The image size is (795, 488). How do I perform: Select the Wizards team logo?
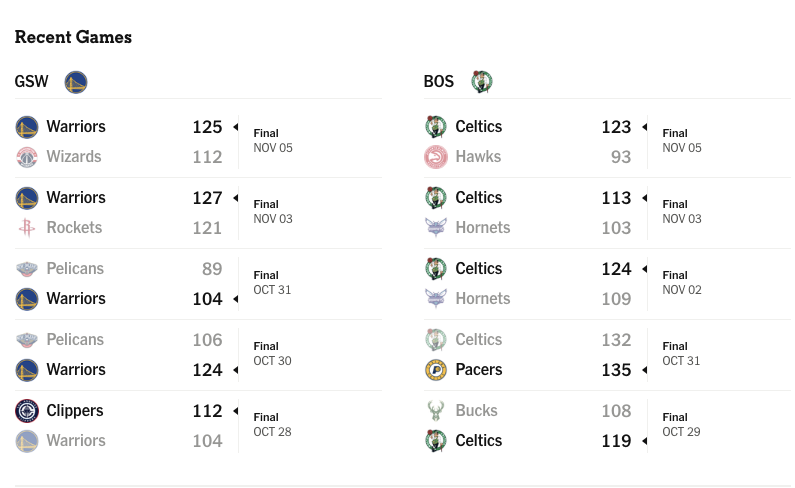pos(27,157)
